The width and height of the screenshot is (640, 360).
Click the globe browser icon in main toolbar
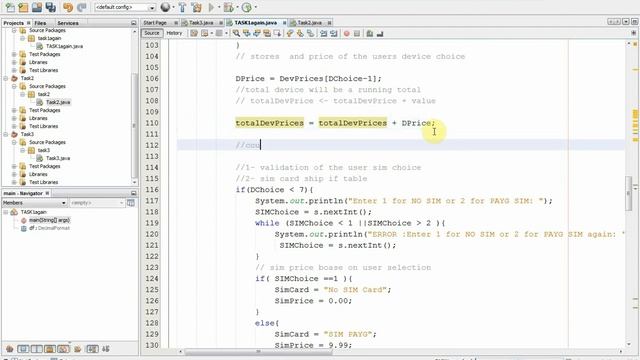click(165, 7)
